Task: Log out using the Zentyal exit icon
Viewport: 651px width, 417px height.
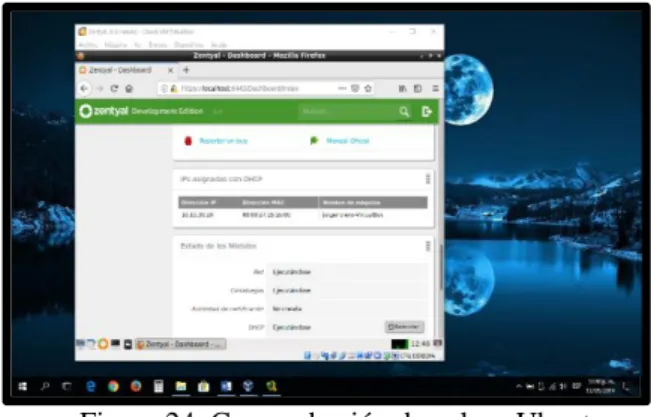Action: [x=426, y=111]
